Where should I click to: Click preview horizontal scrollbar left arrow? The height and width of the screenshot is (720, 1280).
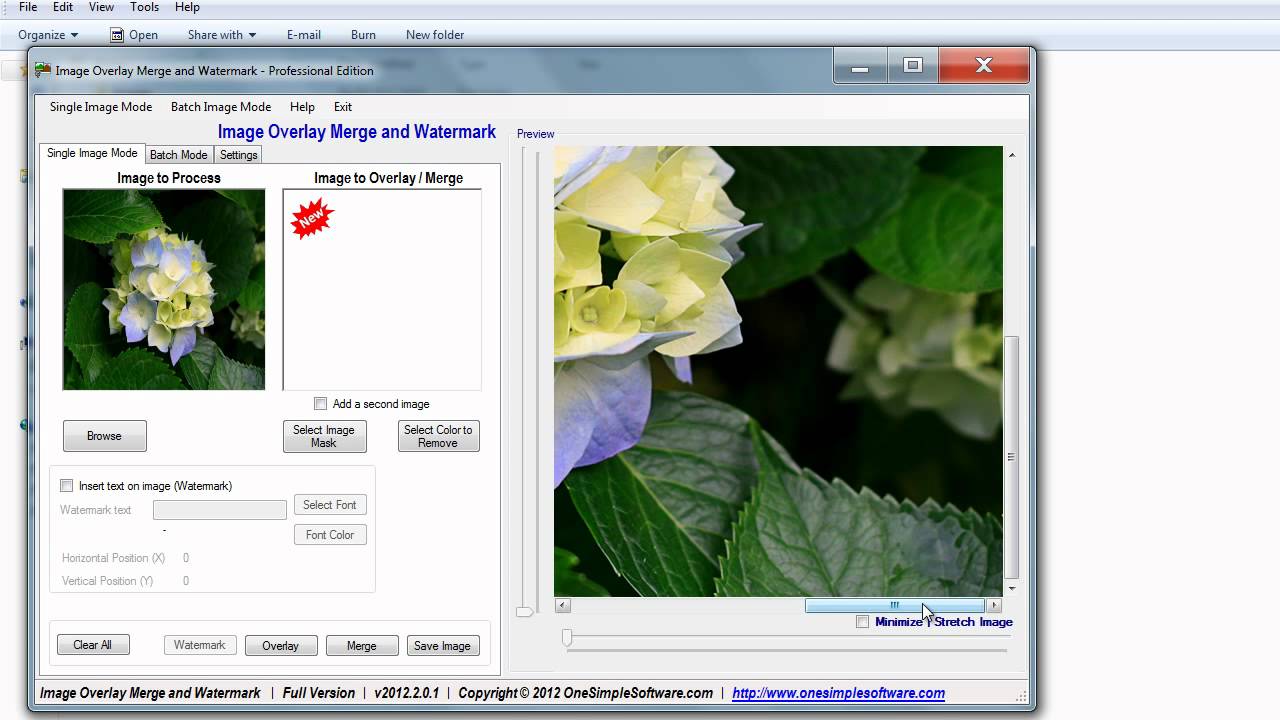563,605
